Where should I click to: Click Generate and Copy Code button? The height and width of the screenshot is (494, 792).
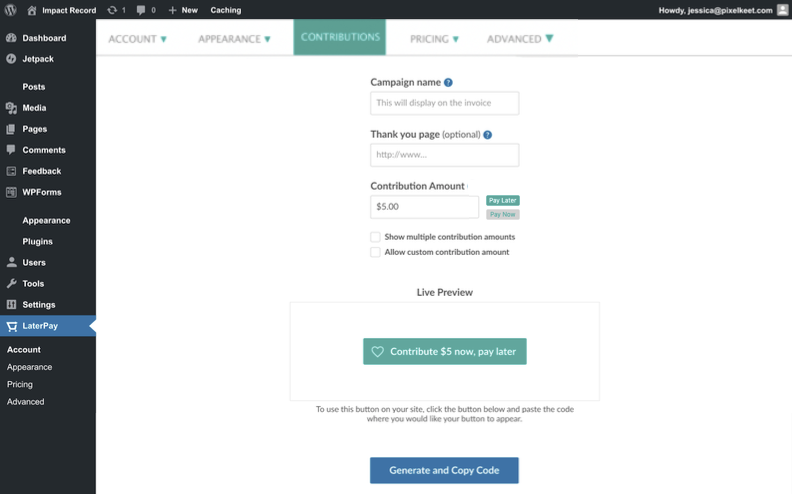(444, 470)
